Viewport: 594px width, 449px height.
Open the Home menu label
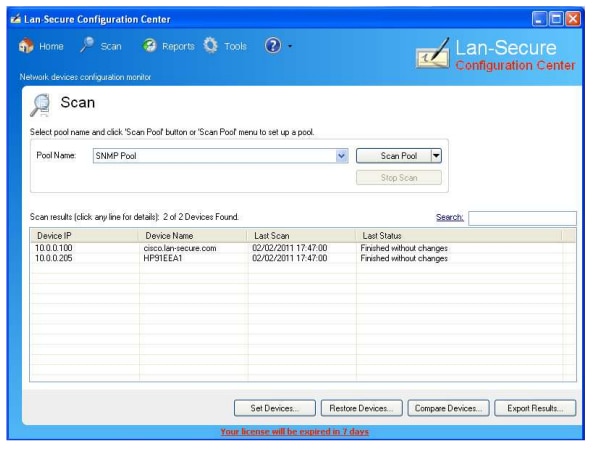[x=51, y=46]
